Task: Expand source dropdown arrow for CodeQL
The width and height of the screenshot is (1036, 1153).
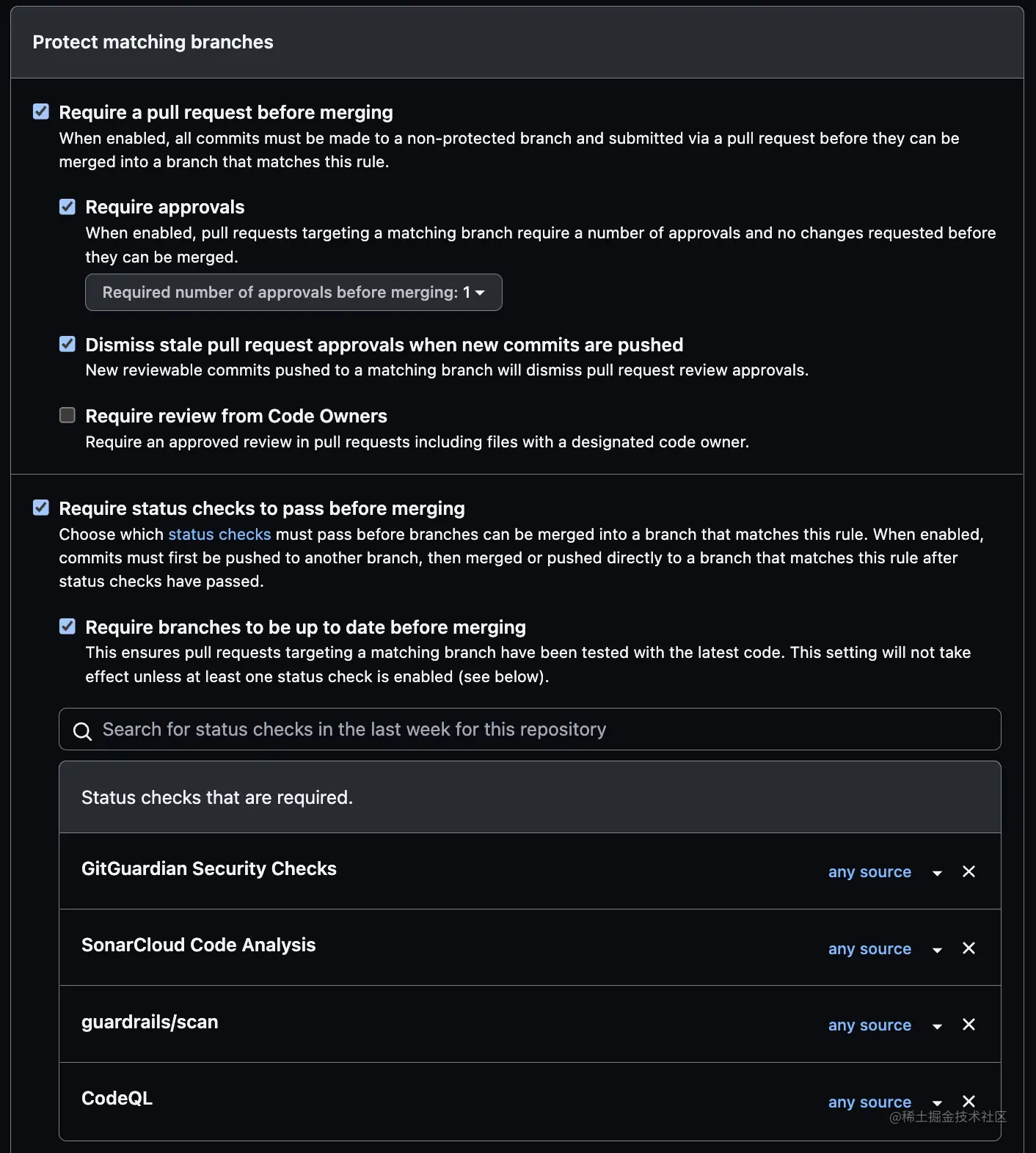Action: (x=937, y=1102)
